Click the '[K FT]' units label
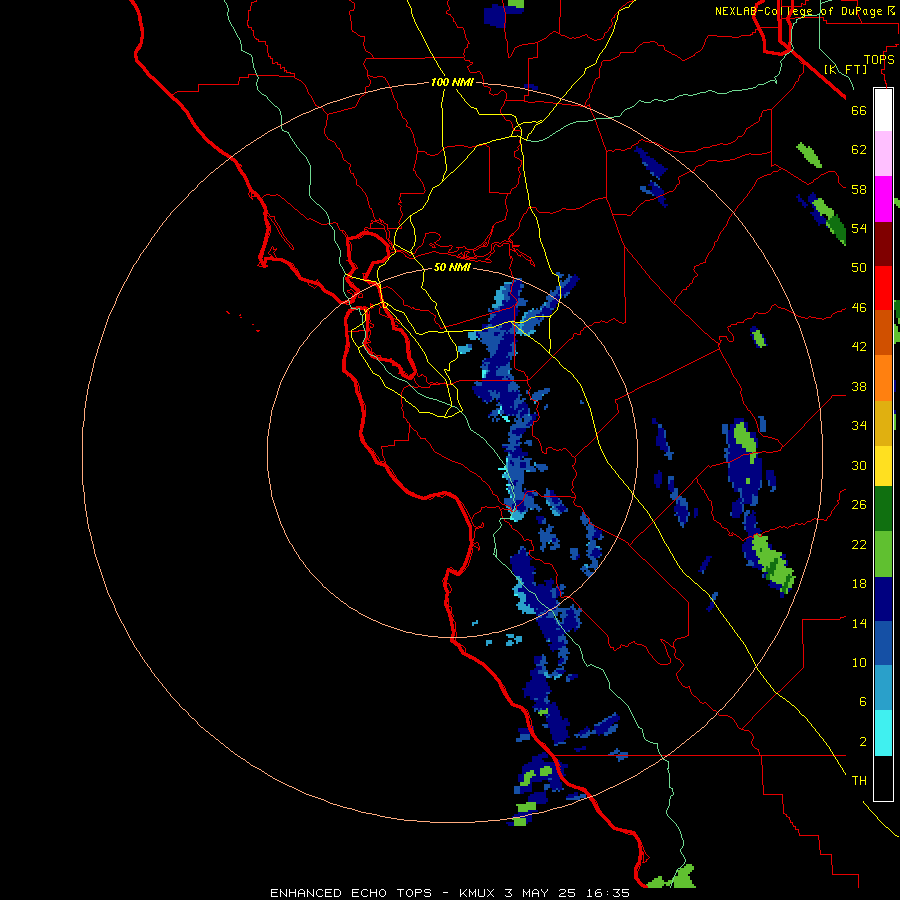The width and height of the screenshot is (900, 900). pyautogui.click(x=845, y=69)
